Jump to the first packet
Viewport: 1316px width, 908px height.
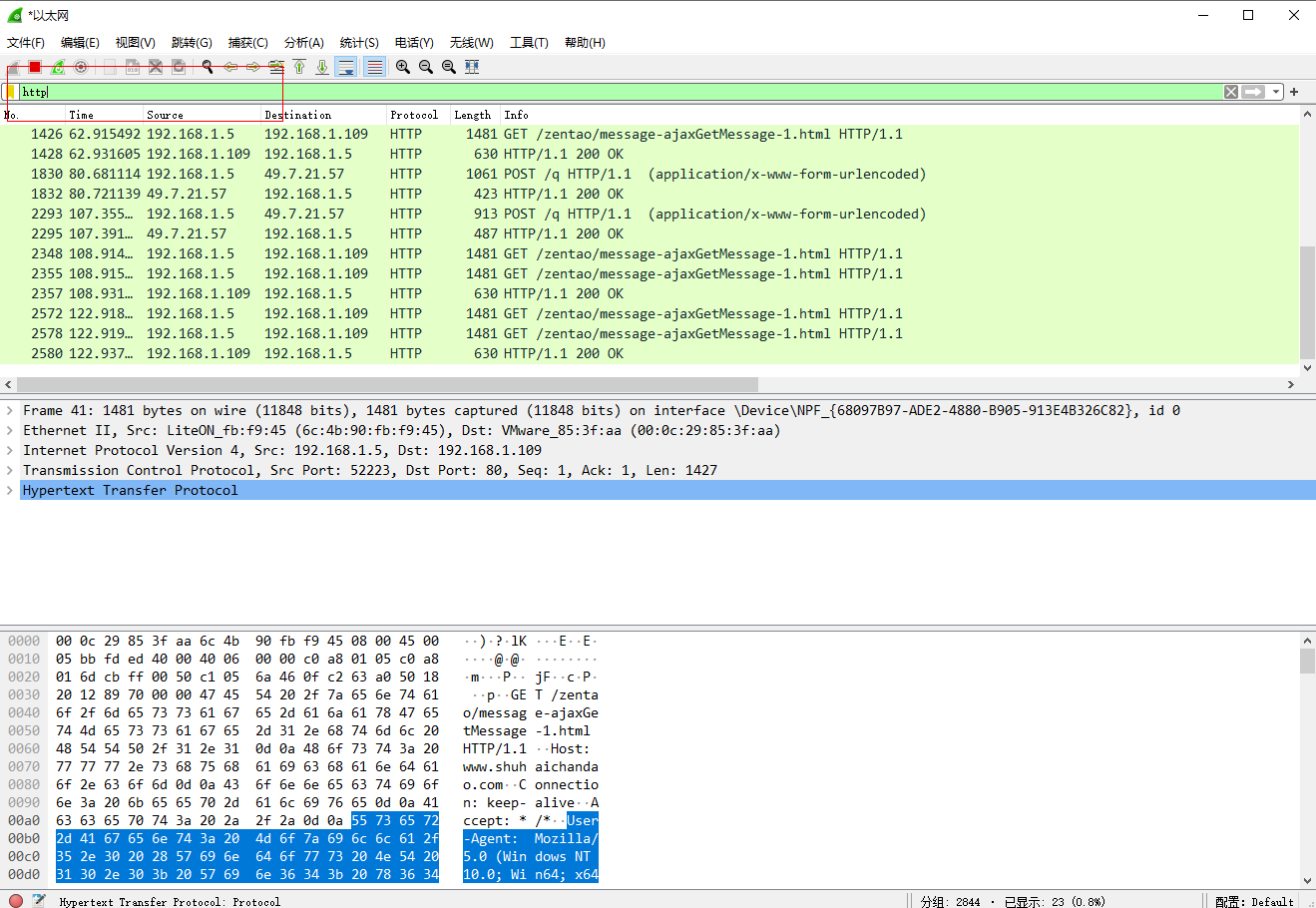point(299,66)
